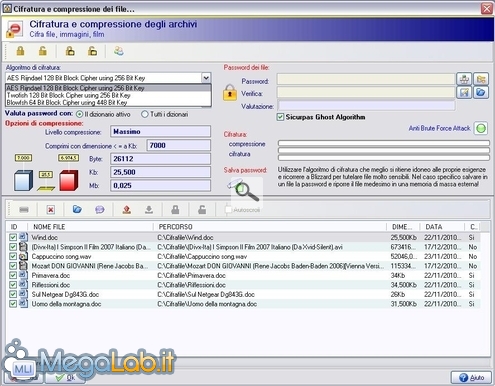The image size is (495, 386).
Task: Uncheck the Uomo della montagna.doc row checkbox
Action: tap(13, 304)
